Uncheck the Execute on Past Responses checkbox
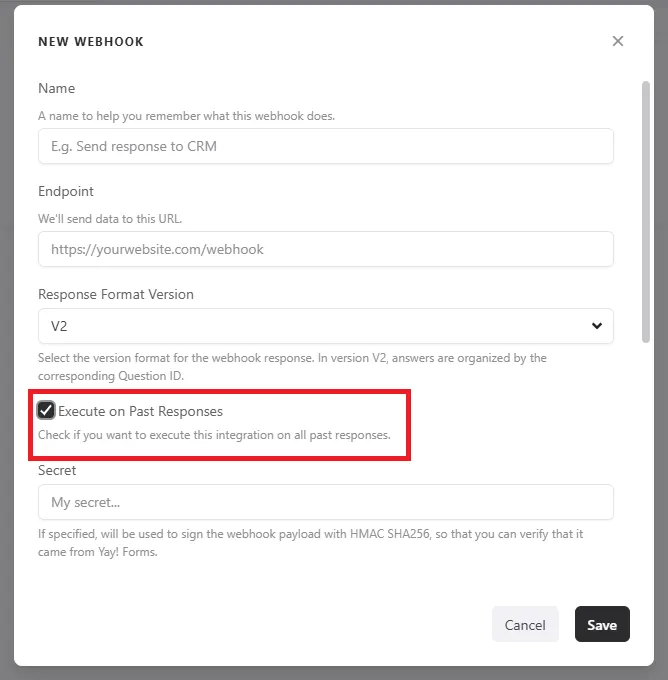668x680 pixels. [x=46, y=410]
